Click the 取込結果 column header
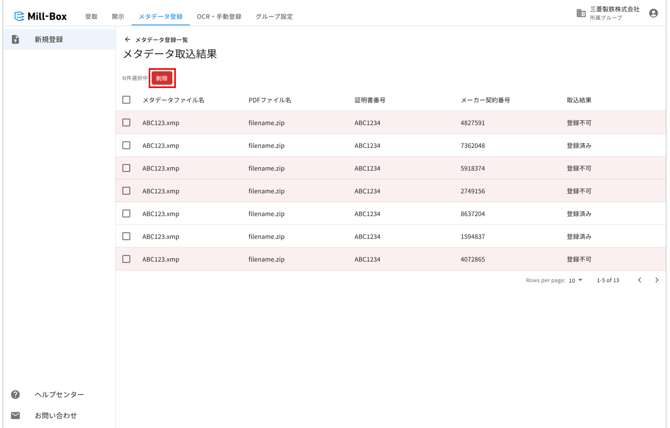Viewport: 670px width, 428px height. (579, 100)
